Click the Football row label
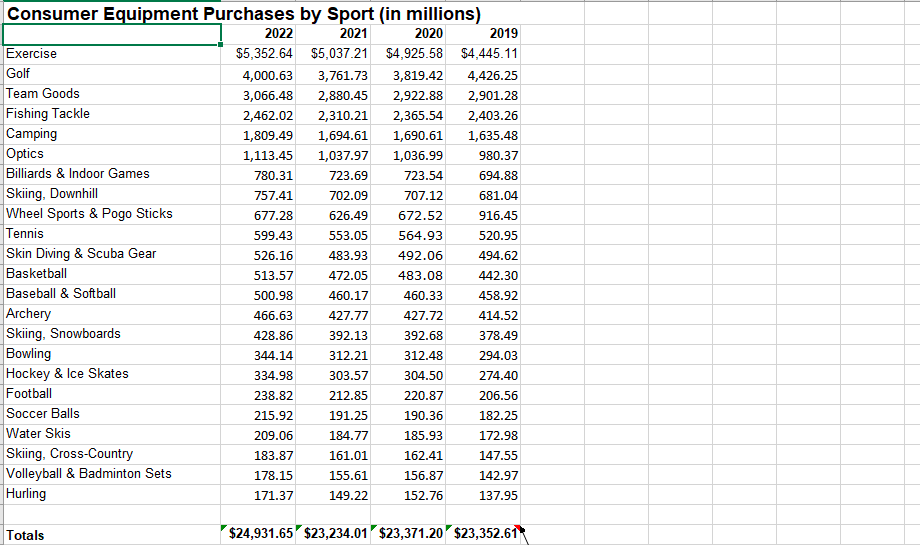The image size is (920, 545). pyautogui.click(x=29, y=394)
